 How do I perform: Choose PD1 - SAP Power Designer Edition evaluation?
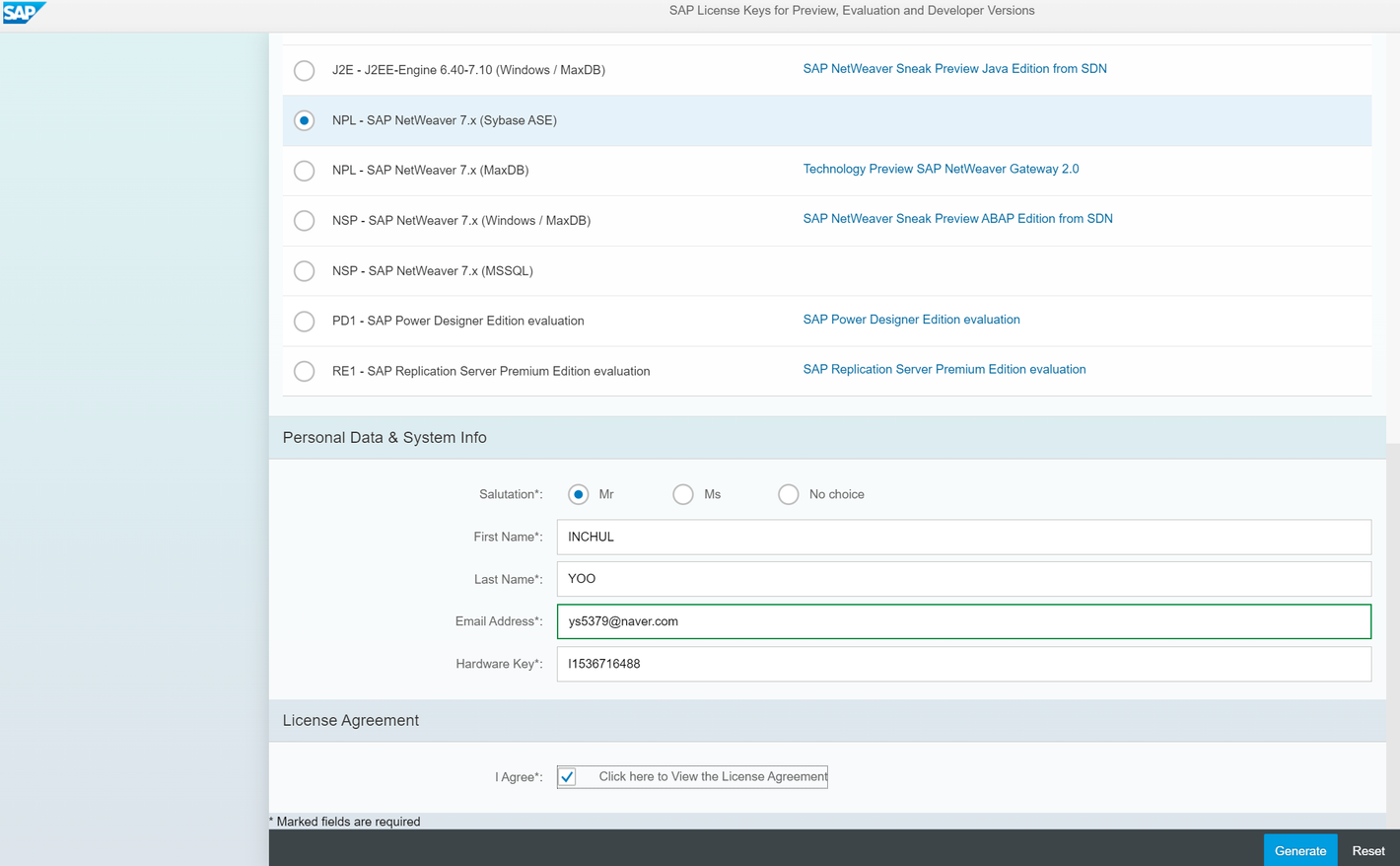point(305,322)
